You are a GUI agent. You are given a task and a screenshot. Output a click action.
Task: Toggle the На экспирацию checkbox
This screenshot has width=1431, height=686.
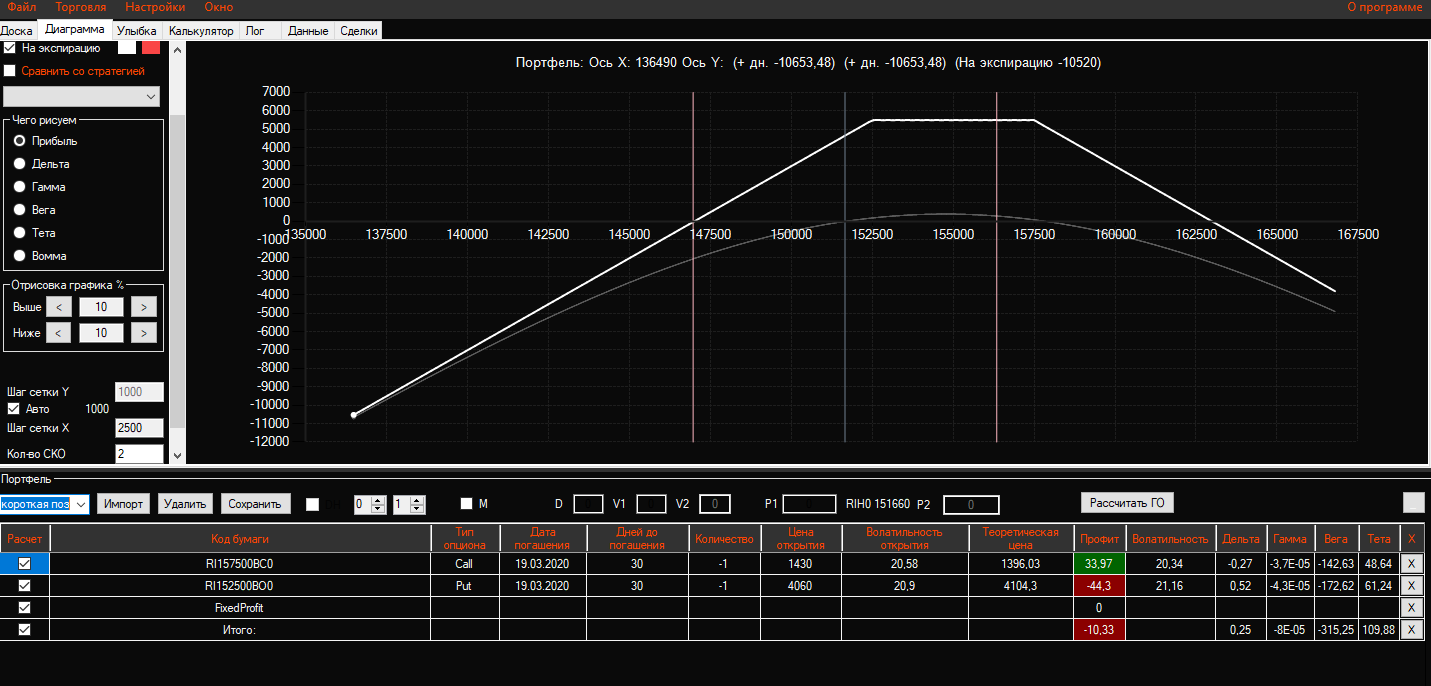coord(10,47)
